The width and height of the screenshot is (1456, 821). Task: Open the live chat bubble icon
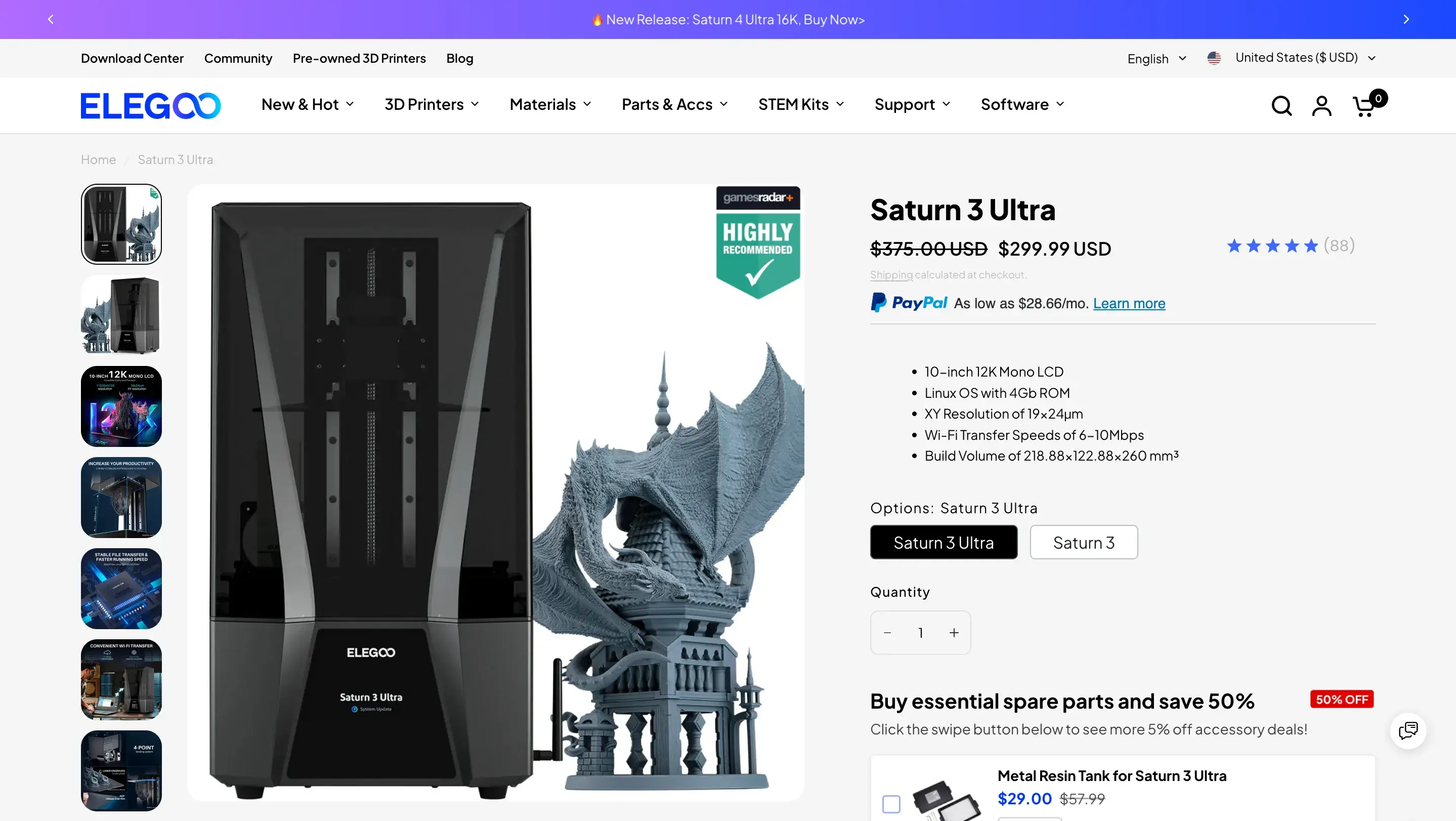(1407, 730)
